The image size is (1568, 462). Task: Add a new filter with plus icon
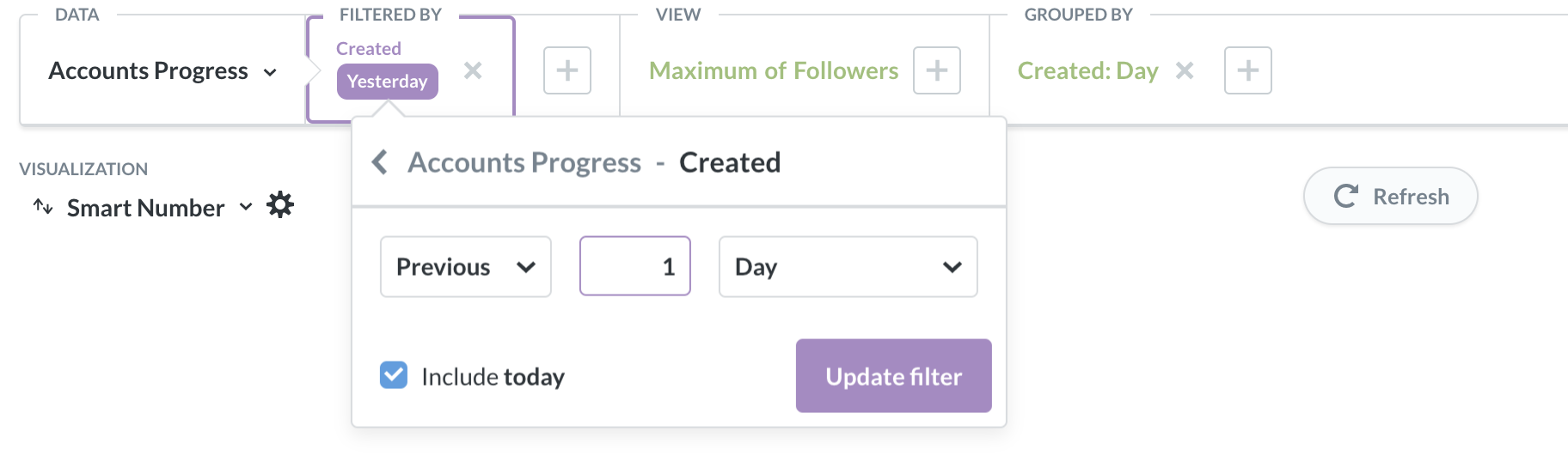pos(567,70)
